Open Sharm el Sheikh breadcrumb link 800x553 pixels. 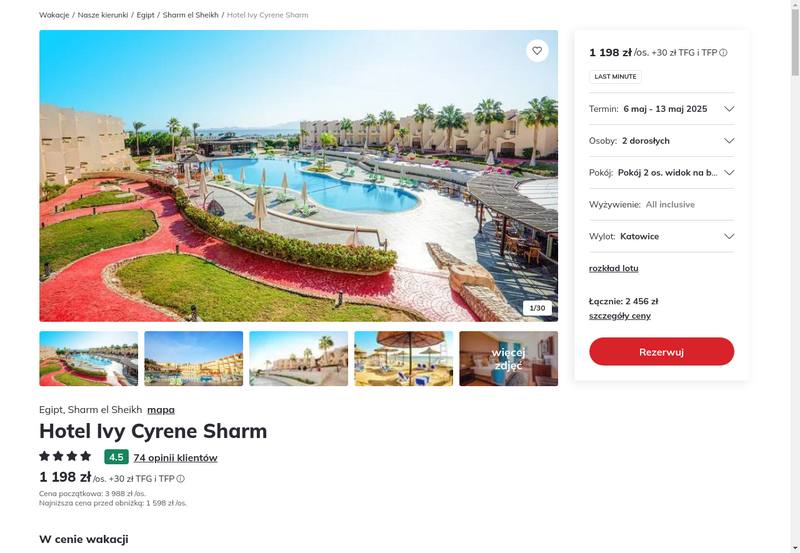(190, 15)
